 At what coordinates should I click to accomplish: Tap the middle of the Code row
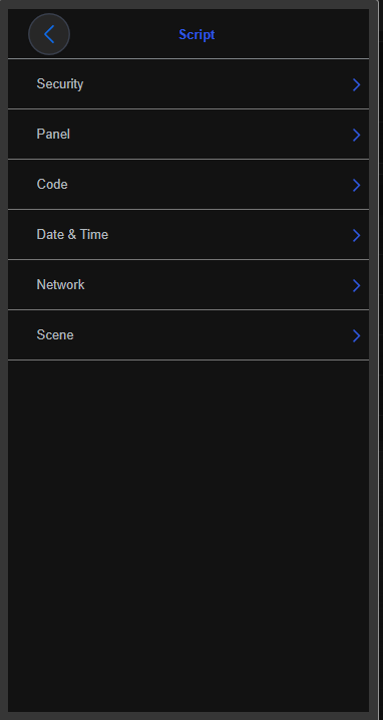click(x=188, y=185)
